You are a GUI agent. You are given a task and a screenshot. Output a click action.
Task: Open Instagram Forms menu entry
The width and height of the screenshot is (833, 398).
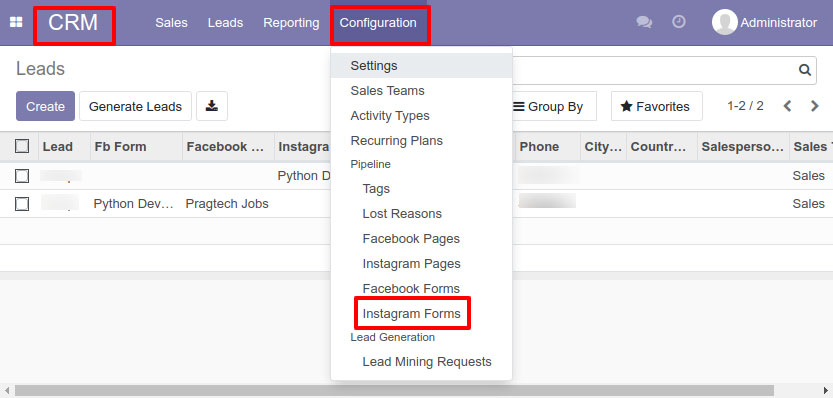pyautogui.click(x=421, y=314)
